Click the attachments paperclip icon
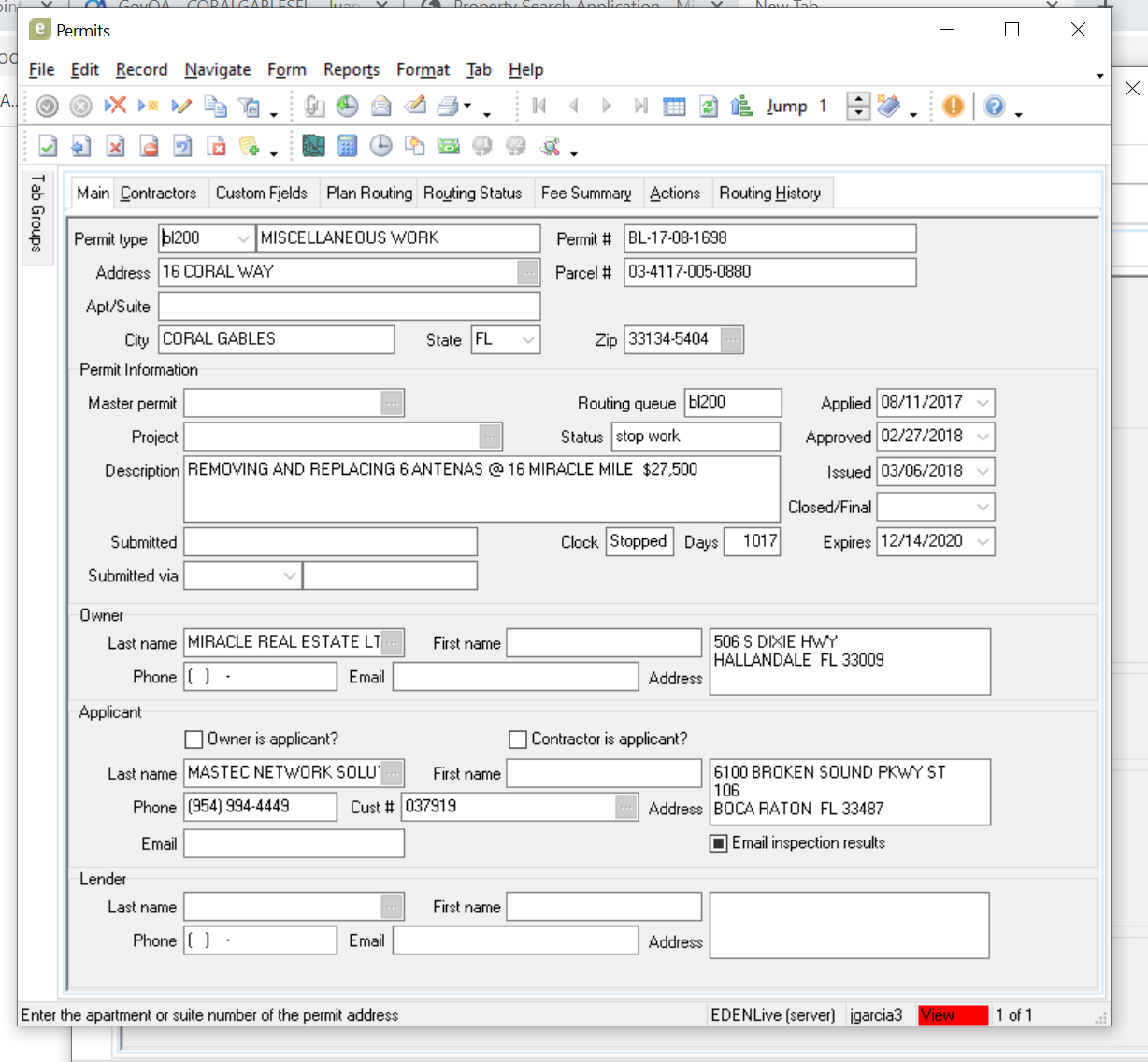Viewport: 1148px width, 1062px height. [314, 107]
